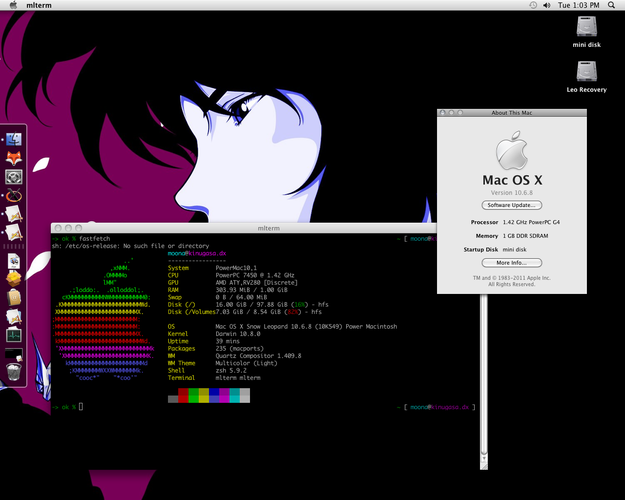Click the mlterm vertical scrollbar track
This screenshot has width=625, height=500.
484,375
